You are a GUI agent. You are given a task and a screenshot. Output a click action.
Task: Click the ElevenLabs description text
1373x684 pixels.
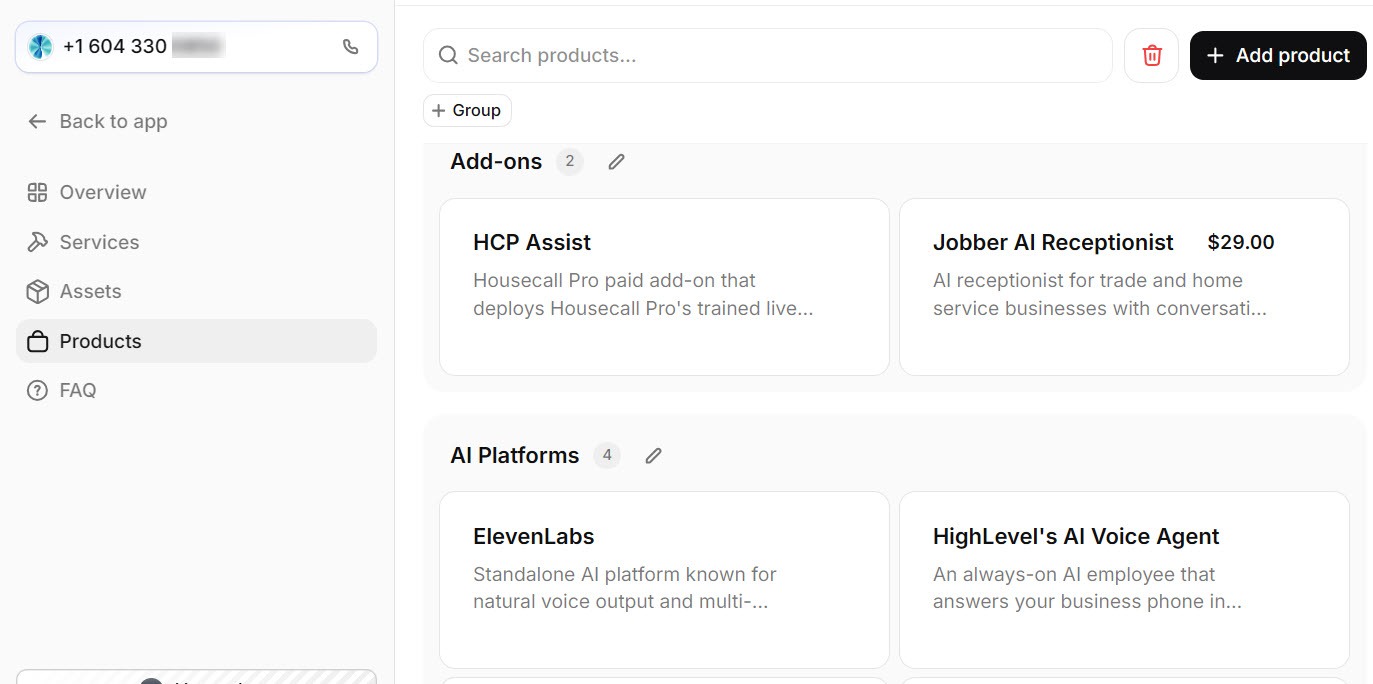(x=625, y=588)
